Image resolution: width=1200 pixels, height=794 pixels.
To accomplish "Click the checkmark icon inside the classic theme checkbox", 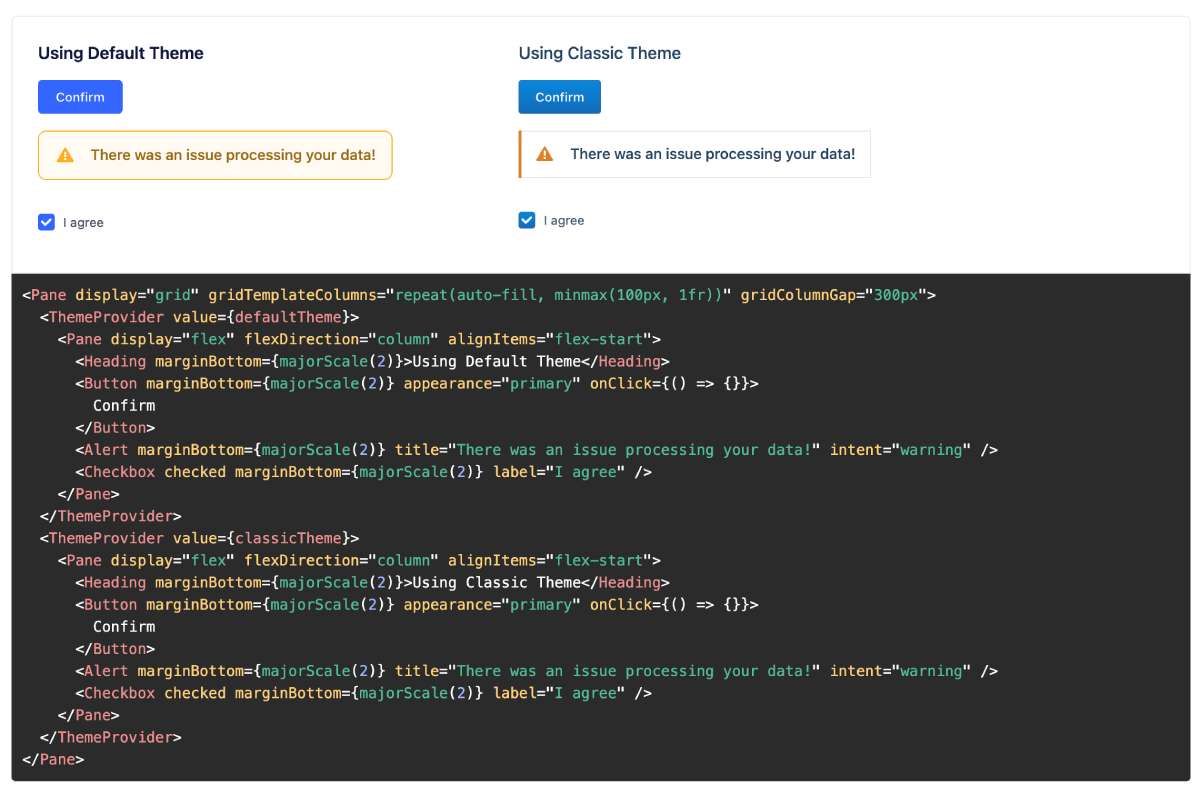I will tap(526, 219).
